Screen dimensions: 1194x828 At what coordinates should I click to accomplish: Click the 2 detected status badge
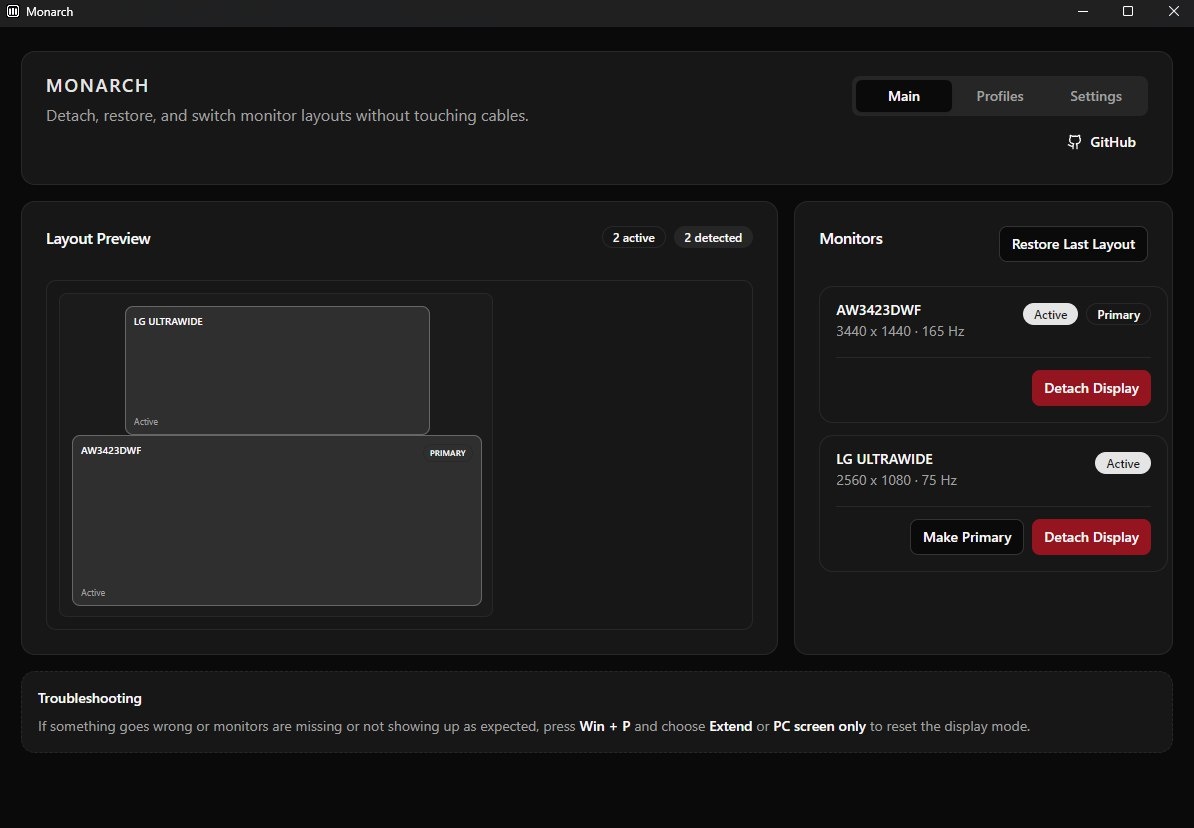[713, 238]
